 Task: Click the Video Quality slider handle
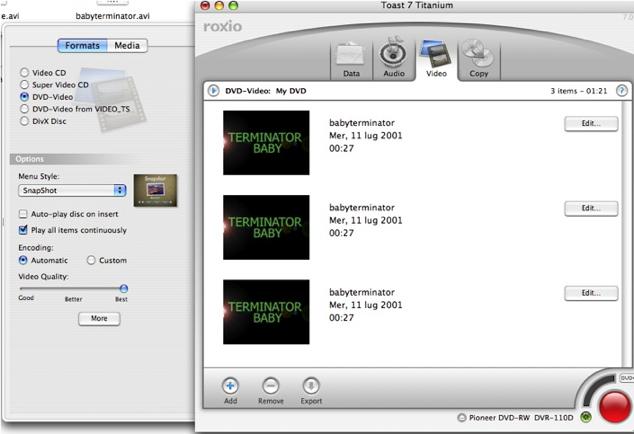pyautogui.click(x=124, y=288)
